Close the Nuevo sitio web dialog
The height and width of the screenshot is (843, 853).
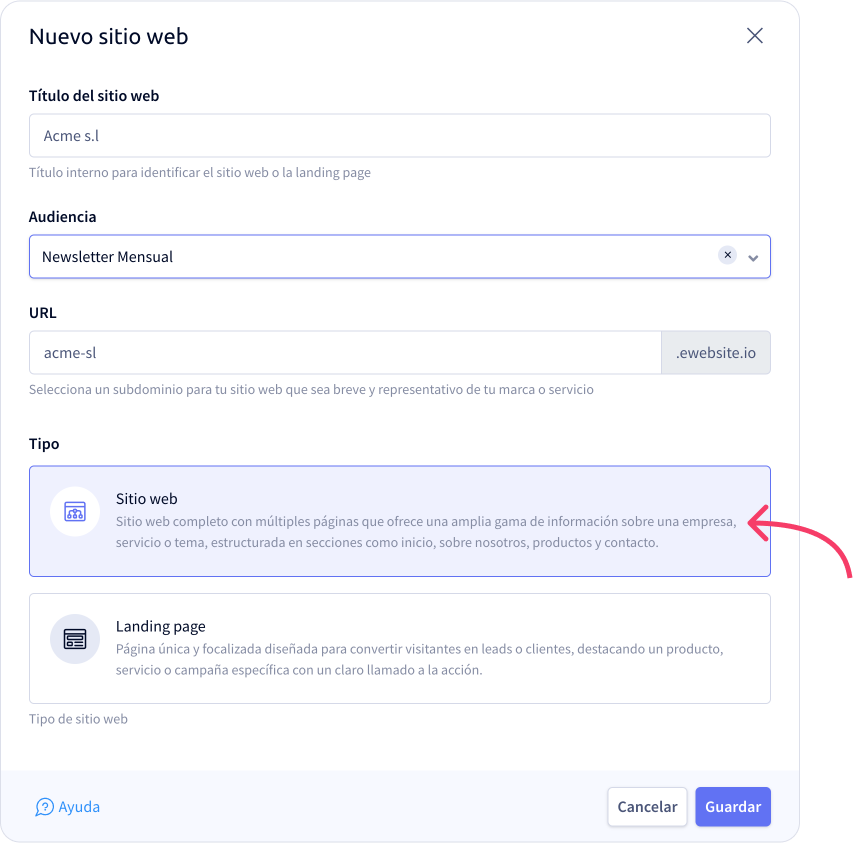pos(755,36)
